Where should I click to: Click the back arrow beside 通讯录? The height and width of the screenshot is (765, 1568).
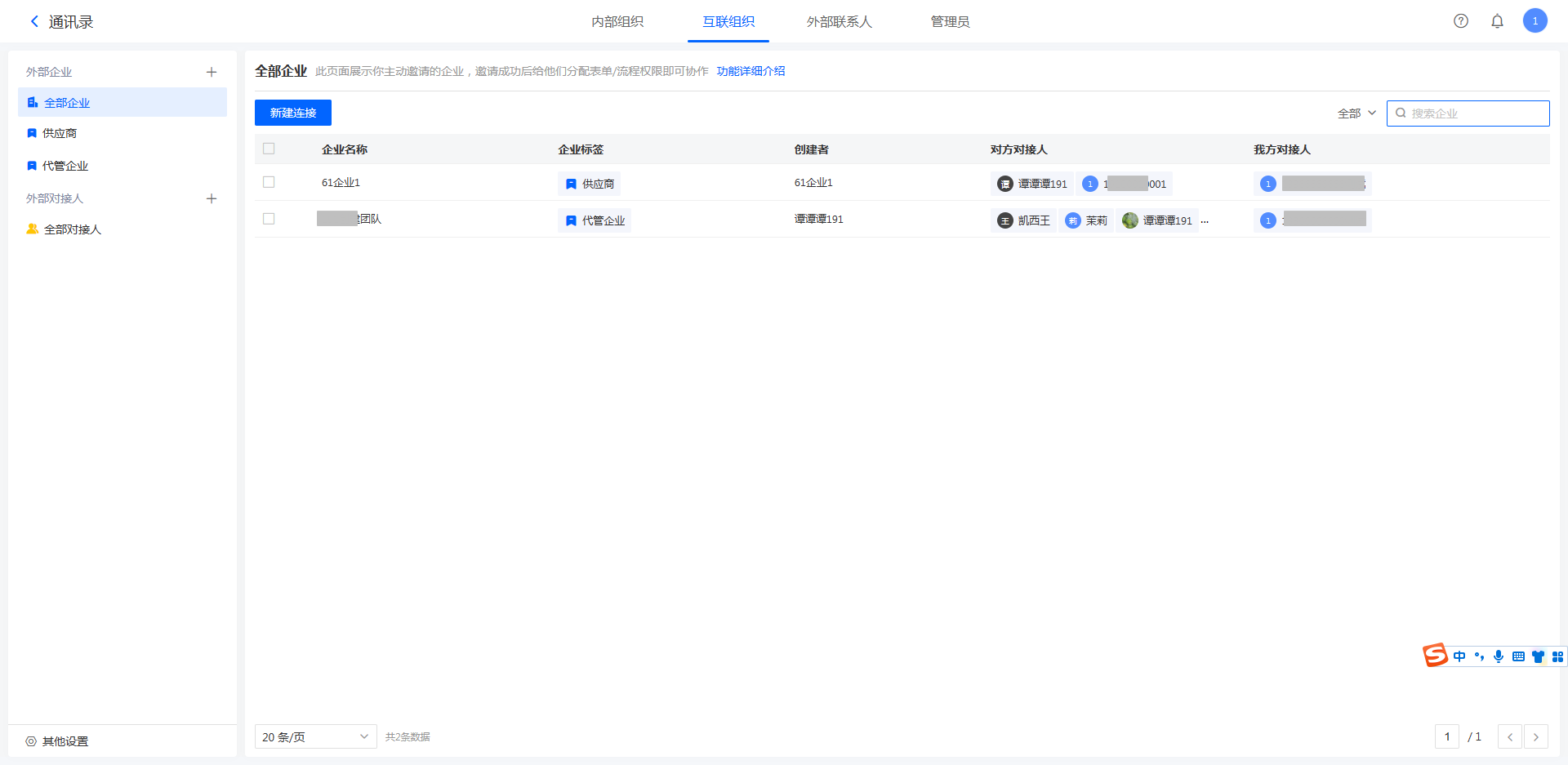click(34, 21)
